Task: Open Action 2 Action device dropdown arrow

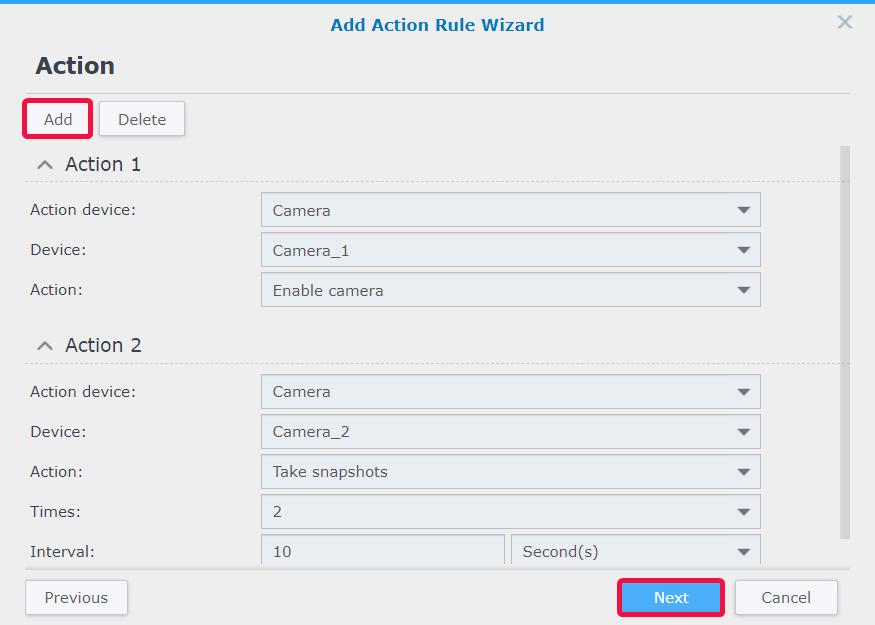Action: pos(743,392)
